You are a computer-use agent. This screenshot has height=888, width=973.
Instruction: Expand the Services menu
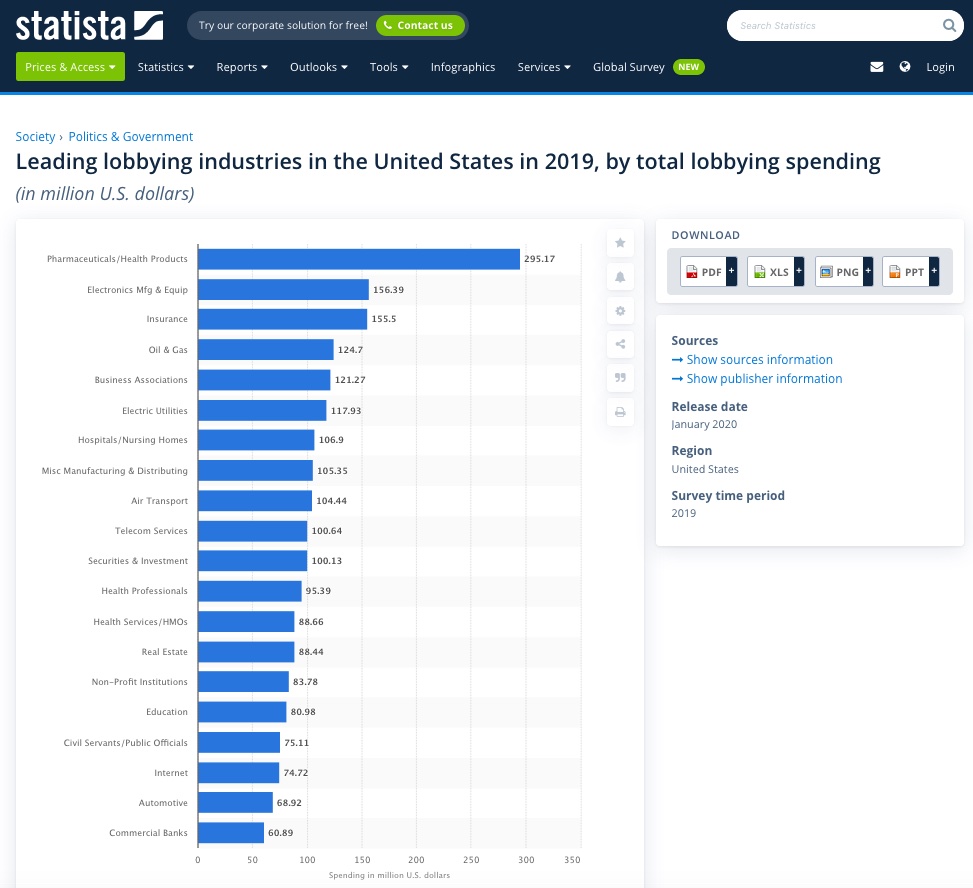tap(544, 67)
